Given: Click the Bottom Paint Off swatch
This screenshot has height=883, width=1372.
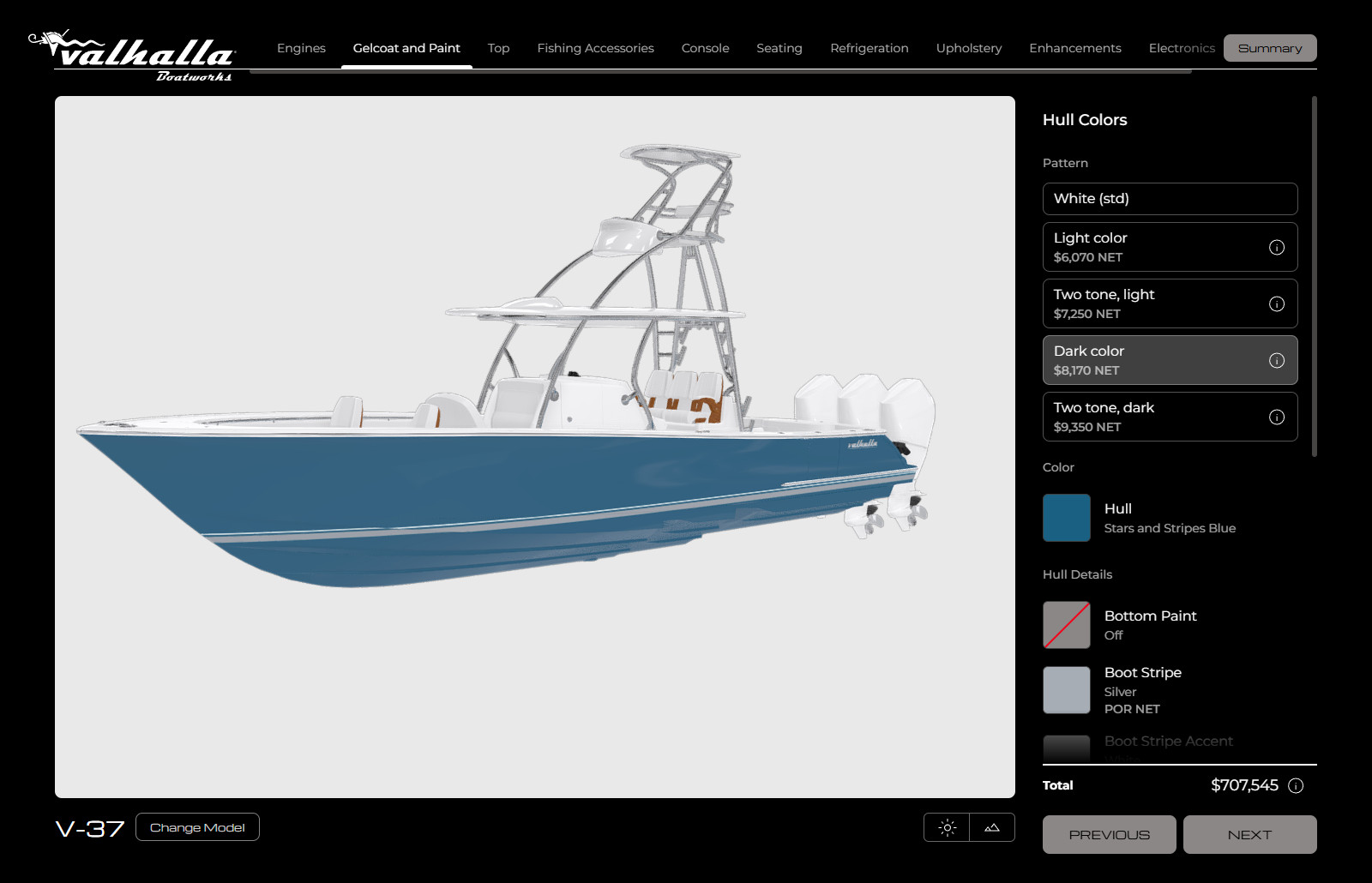Looking at the screenshot, I should tap(1066, 625).
